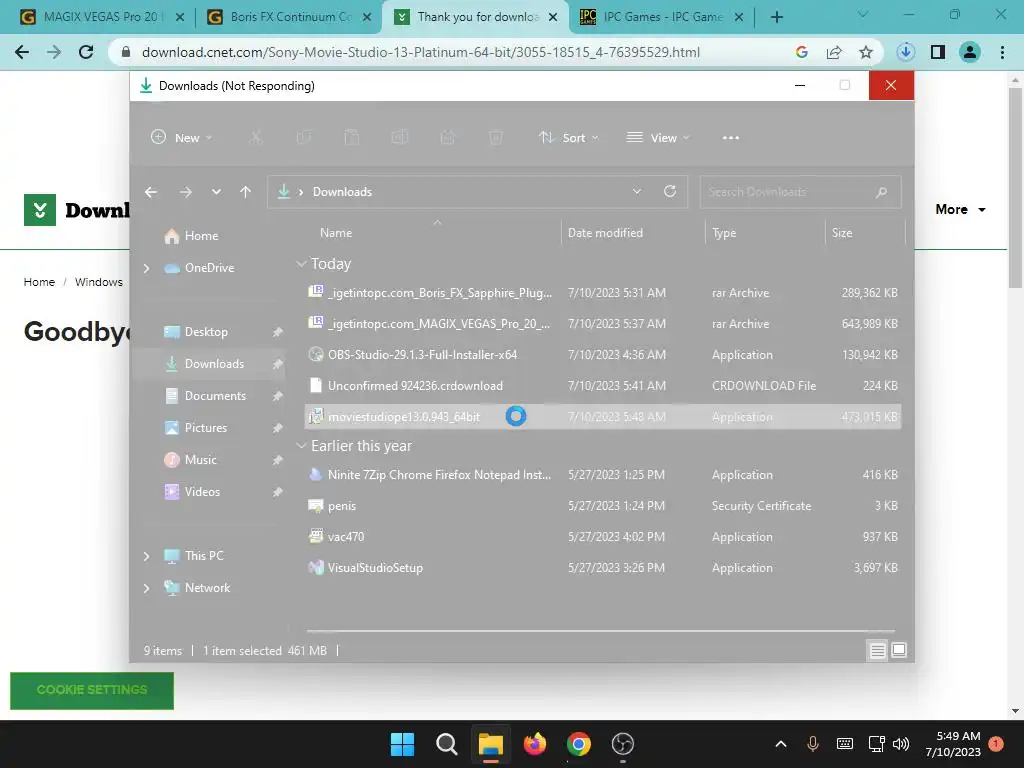This screenshot has width=1024, height=768.
Task: Select Desktop in navigation pane
Action: click(x=206, y=332)
